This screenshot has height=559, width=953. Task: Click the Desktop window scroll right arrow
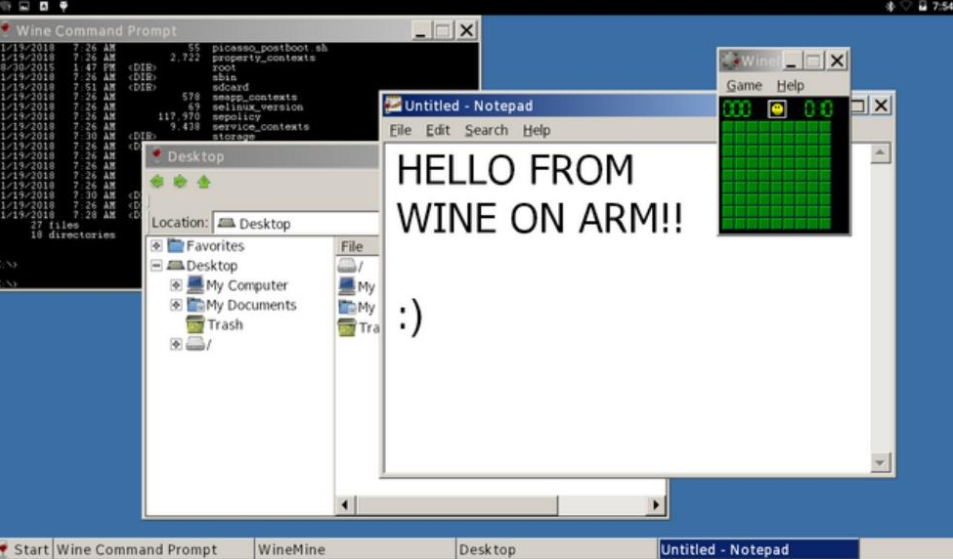tap(655, 504)
